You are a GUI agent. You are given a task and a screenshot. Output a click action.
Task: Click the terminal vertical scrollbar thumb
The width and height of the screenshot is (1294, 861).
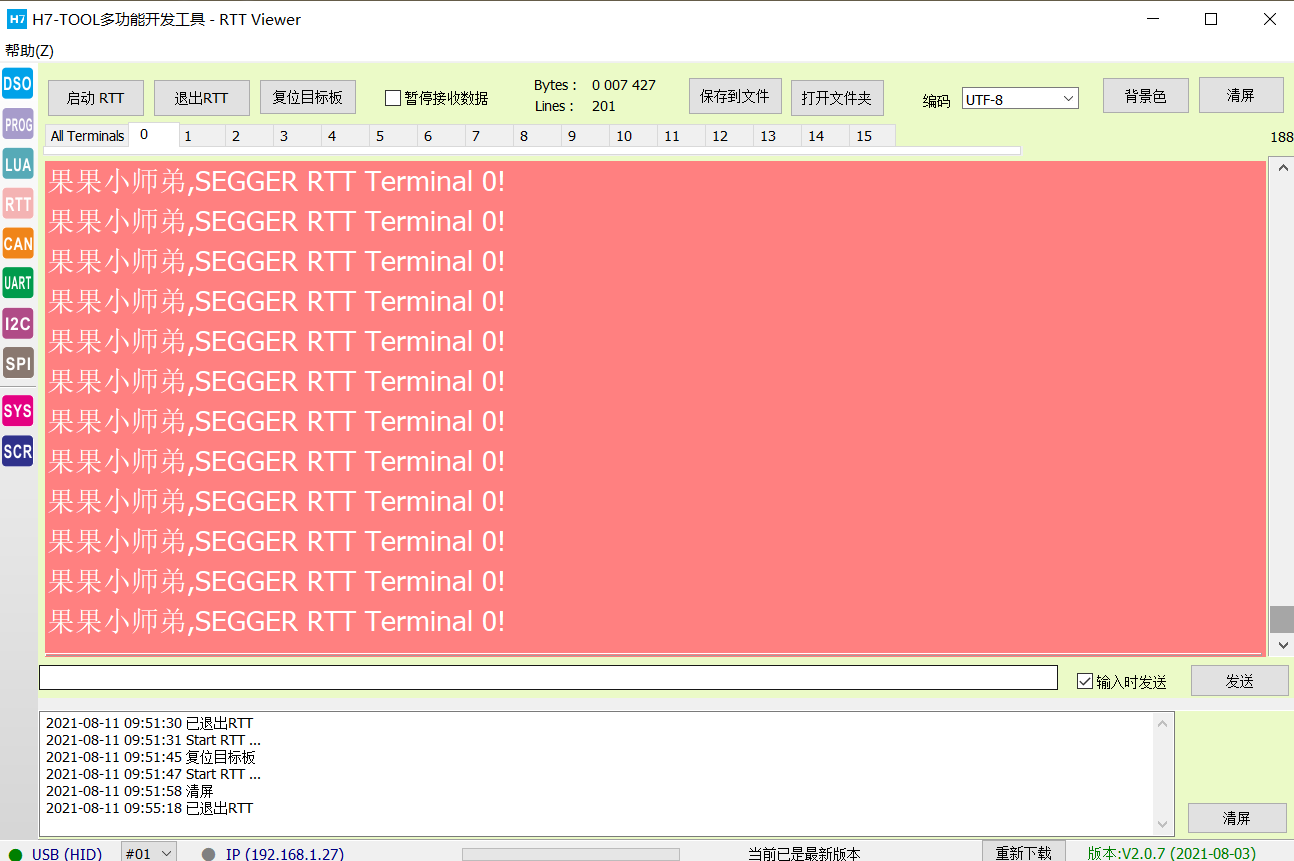pyautogui.click(x=1281, y=619)
